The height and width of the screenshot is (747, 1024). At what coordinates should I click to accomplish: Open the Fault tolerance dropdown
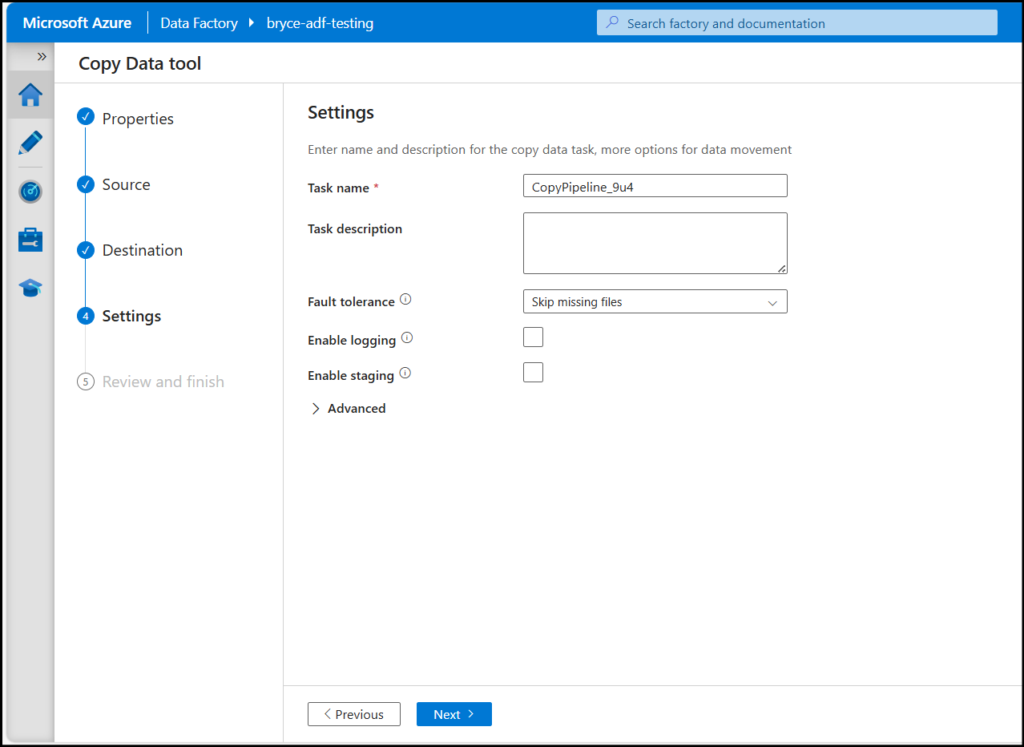tap(655, 301)
